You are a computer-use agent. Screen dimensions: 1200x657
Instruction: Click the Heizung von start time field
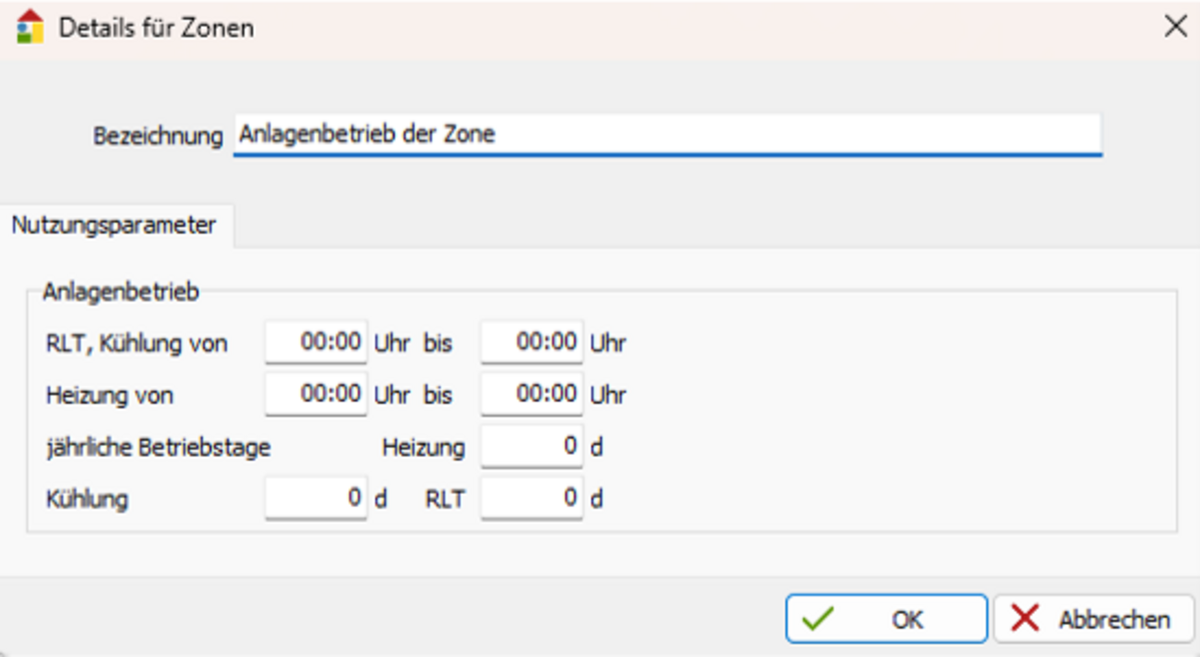(x=316, y=395)
